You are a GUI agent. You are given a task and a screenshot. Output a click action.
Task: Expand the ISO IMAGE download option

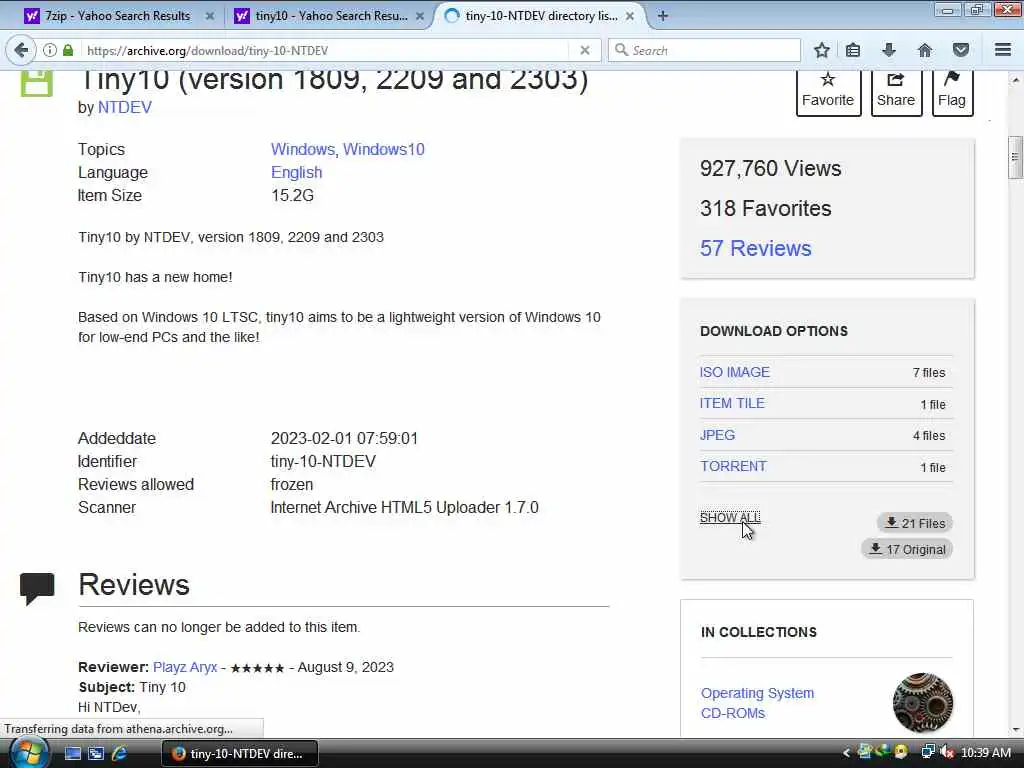coord(735,372)
